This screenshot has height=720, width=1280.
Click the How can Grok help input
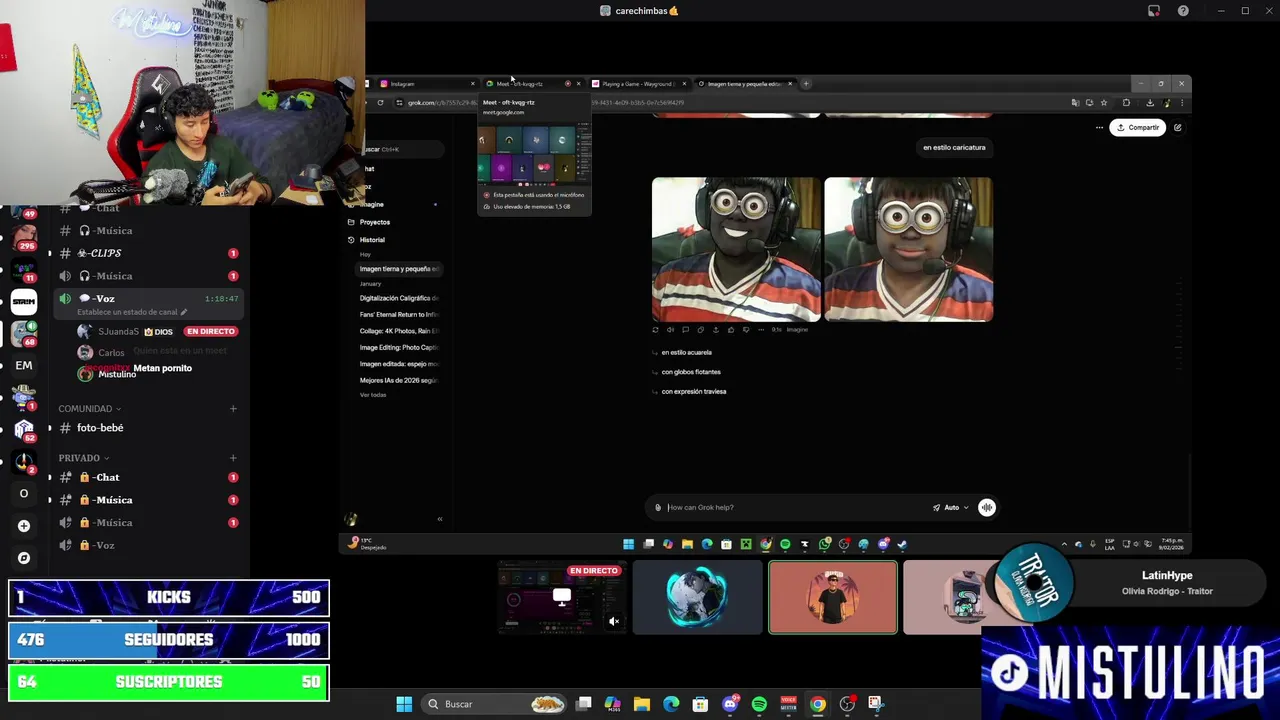coord(795,507)
